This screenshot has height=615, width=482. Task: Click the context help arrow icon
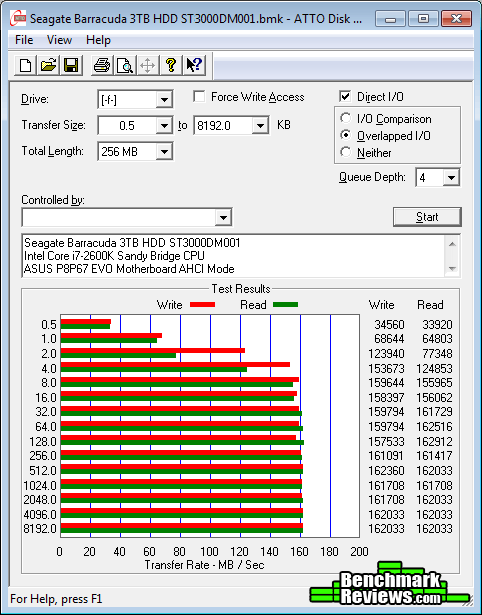pos(194,65)
